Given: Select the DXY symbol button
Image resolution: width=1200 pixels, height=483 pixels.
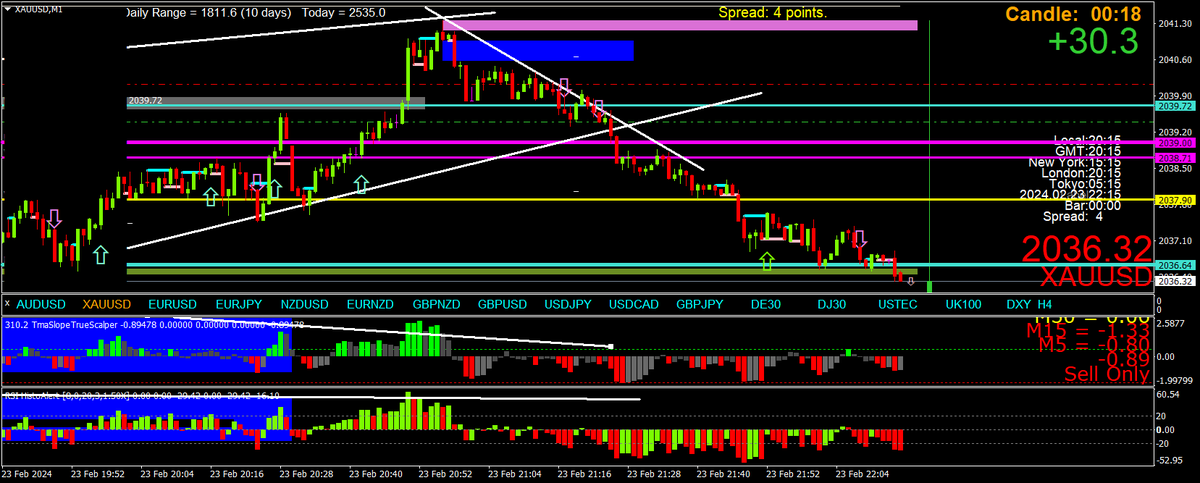Looking at the screenshot, I should pyautogui.click(x=1018, y=303).
